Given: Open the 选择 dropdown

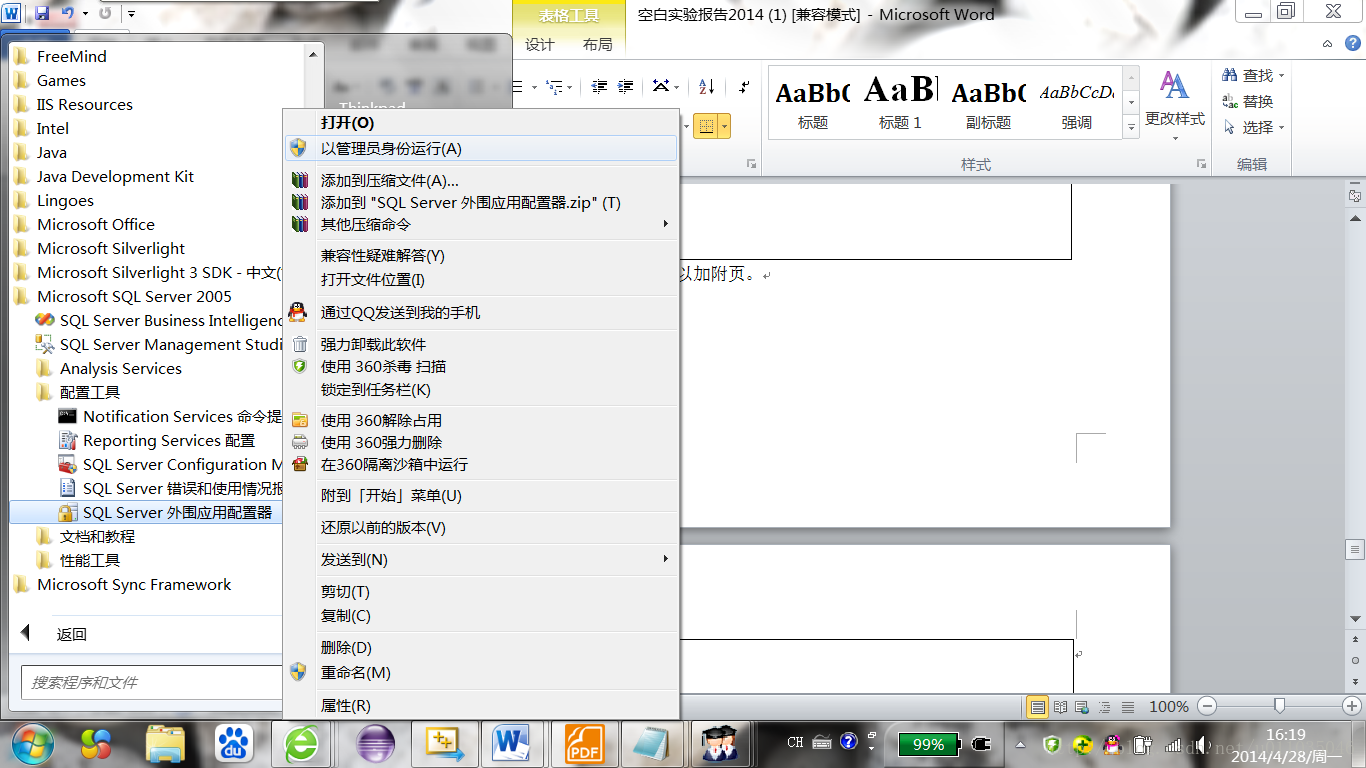Looking at the screenshot, I should (x=1254, y=128).
